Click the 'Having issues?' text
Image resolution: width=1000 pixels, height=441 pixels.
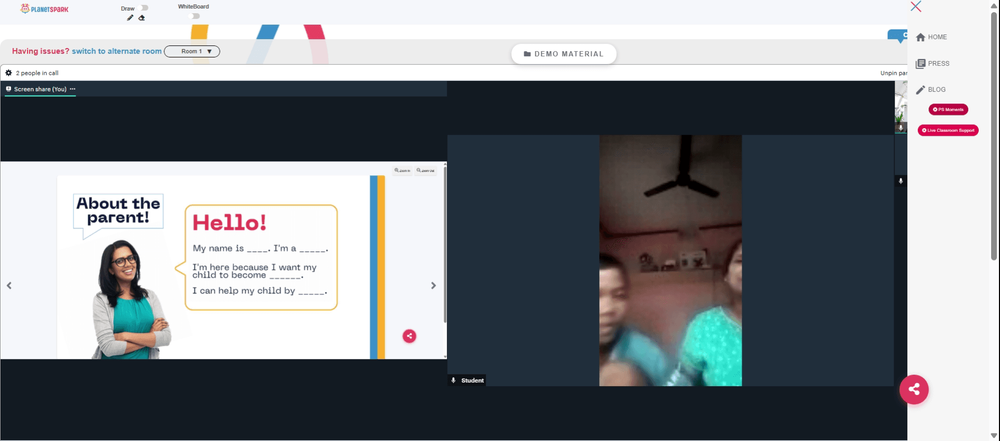(x=41, y=51)
